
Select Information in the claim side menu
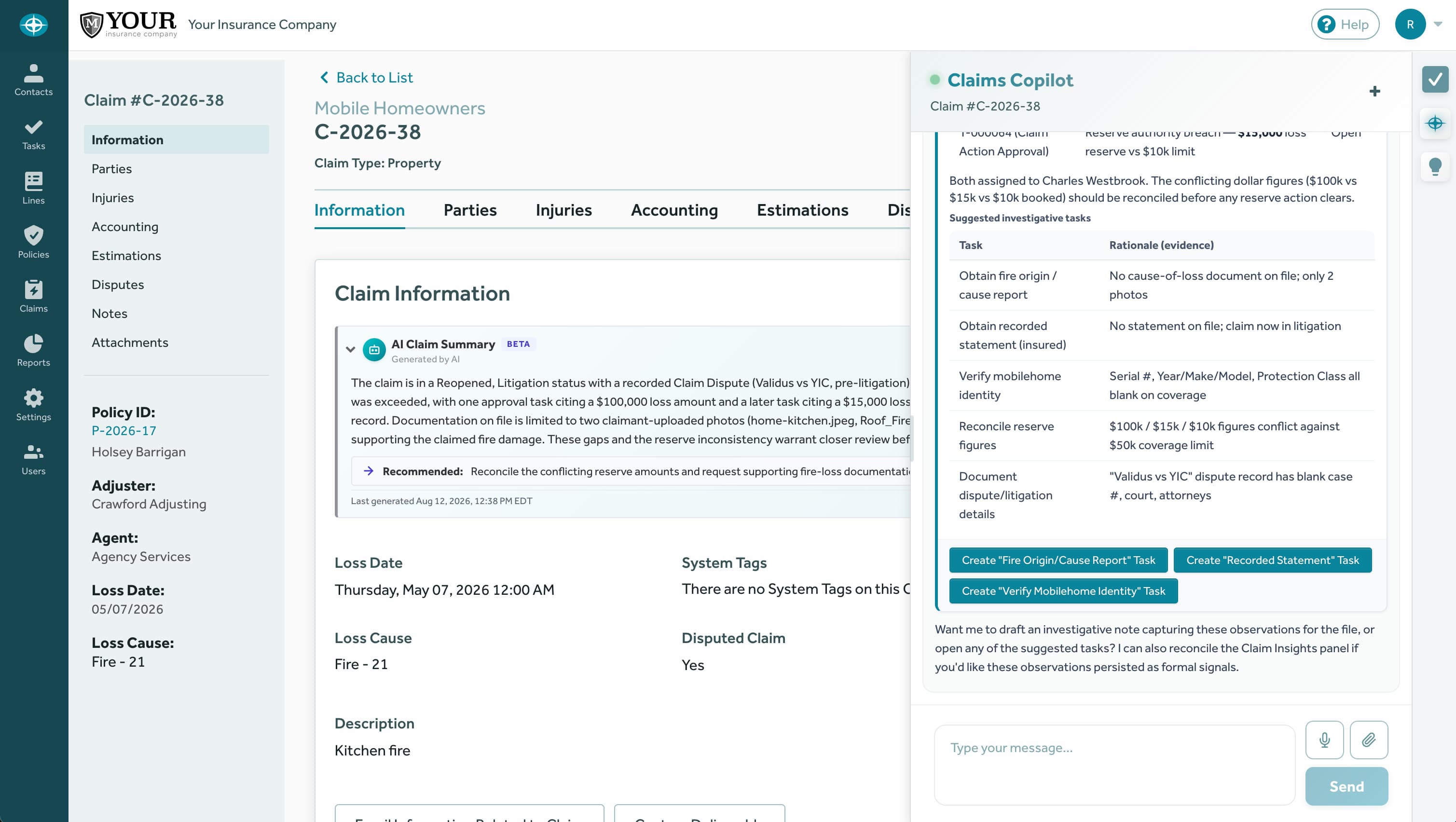177,139
